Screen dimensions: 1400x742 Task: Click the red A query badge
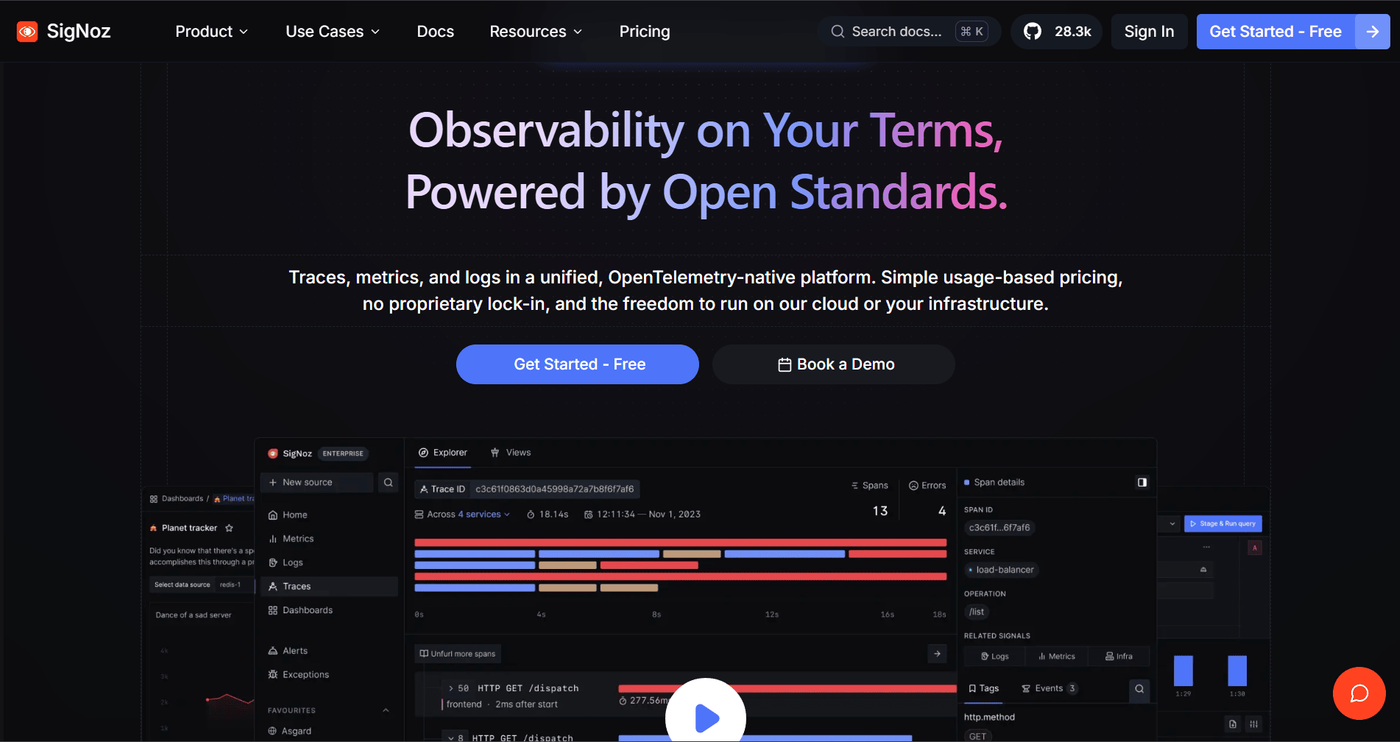[x=1255, y=548]
